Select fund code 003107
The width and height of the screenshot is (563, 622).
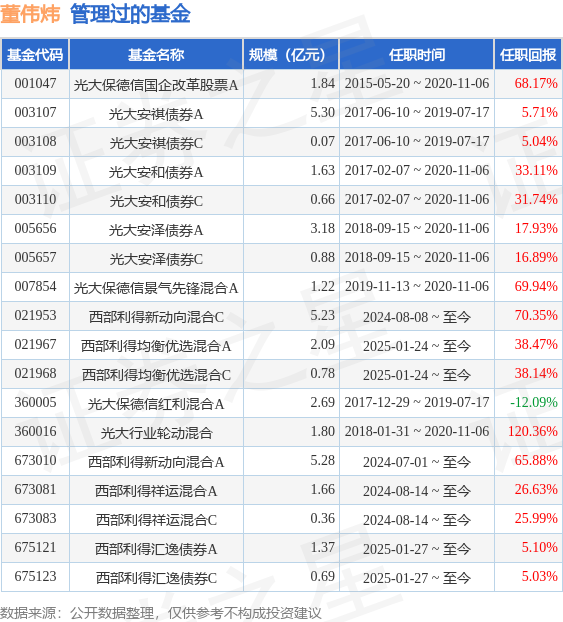pos(35,113)
